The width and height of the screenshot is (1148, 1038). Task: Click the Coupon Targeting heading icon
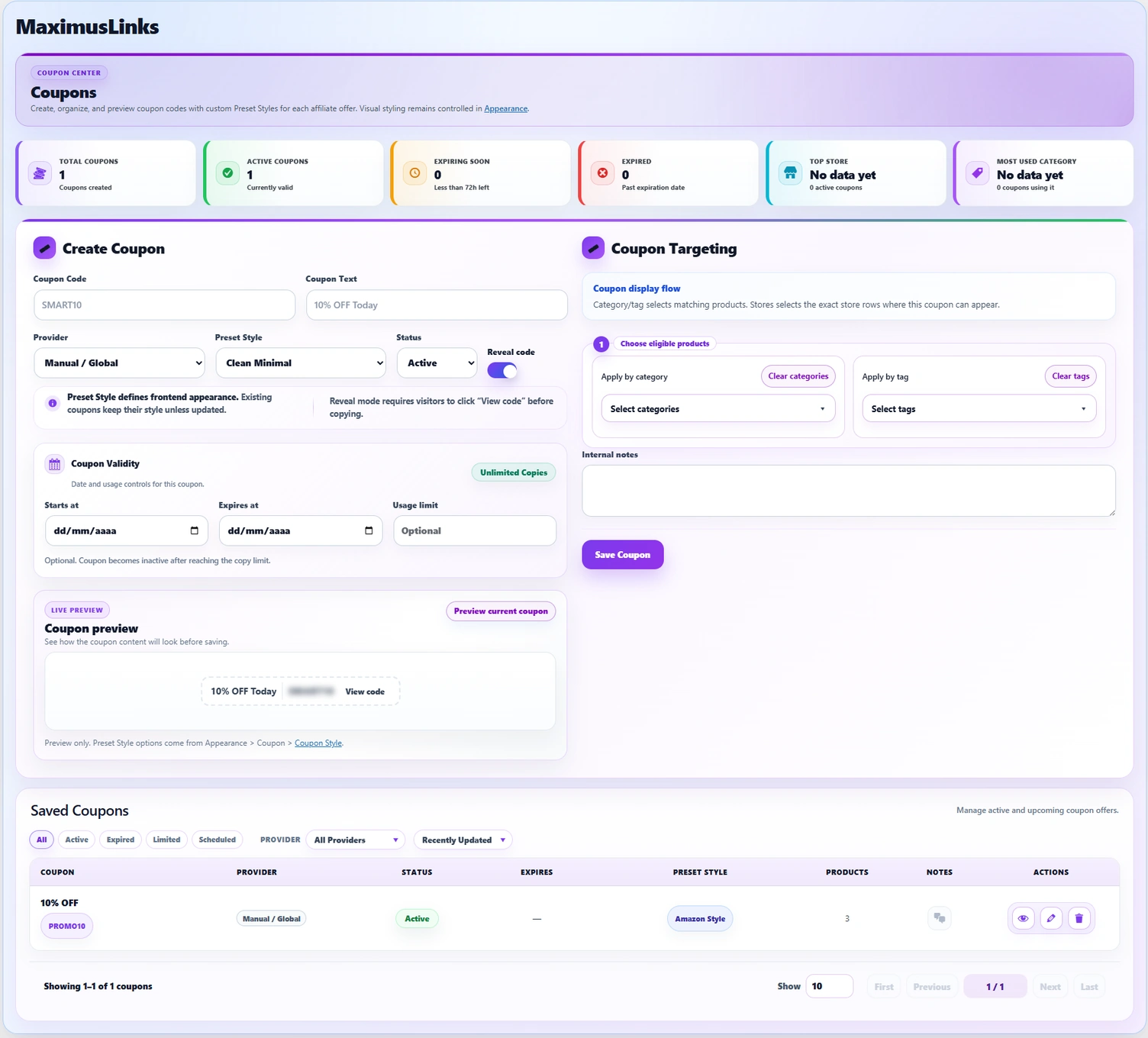(x=593, y=248)
